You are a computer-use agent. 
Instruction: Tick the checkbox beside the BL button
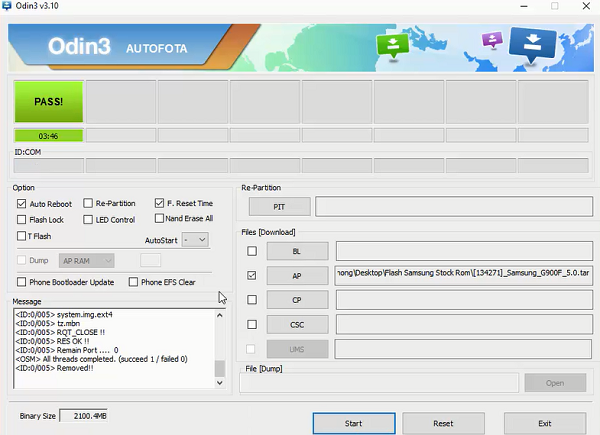point(252,251)
